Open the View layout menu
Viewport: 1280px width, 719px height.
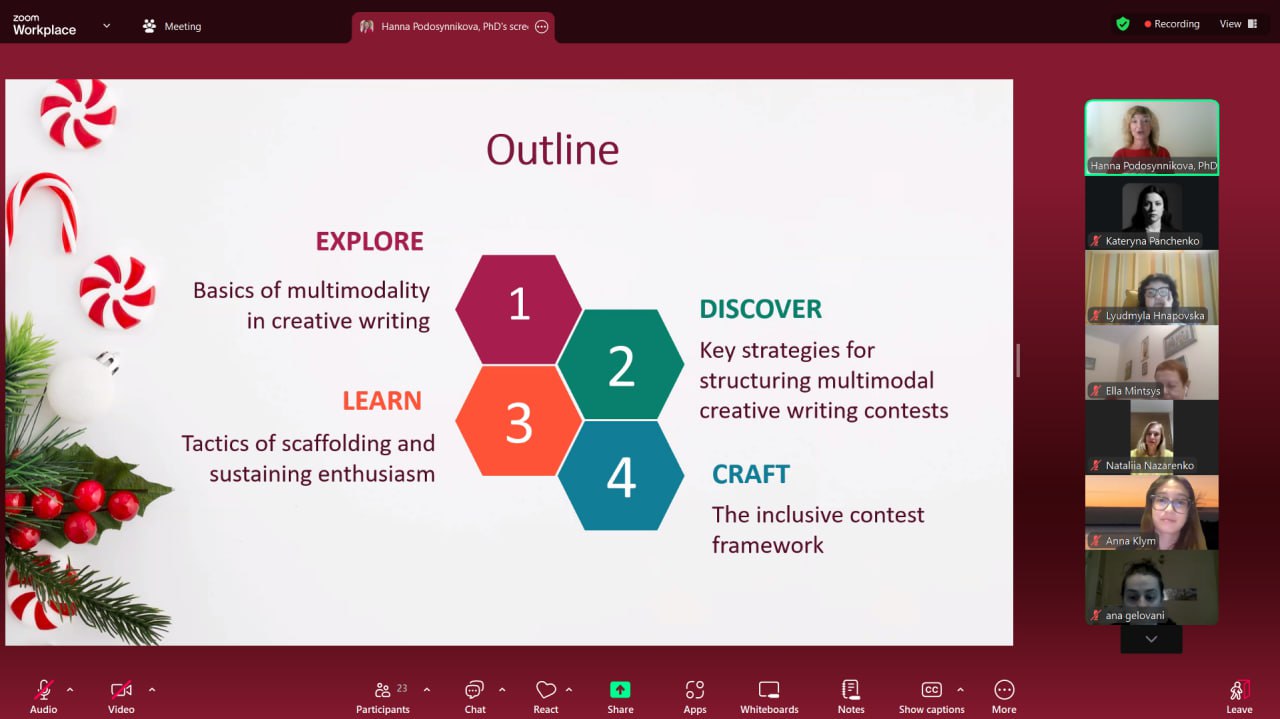coord(1238,24)
